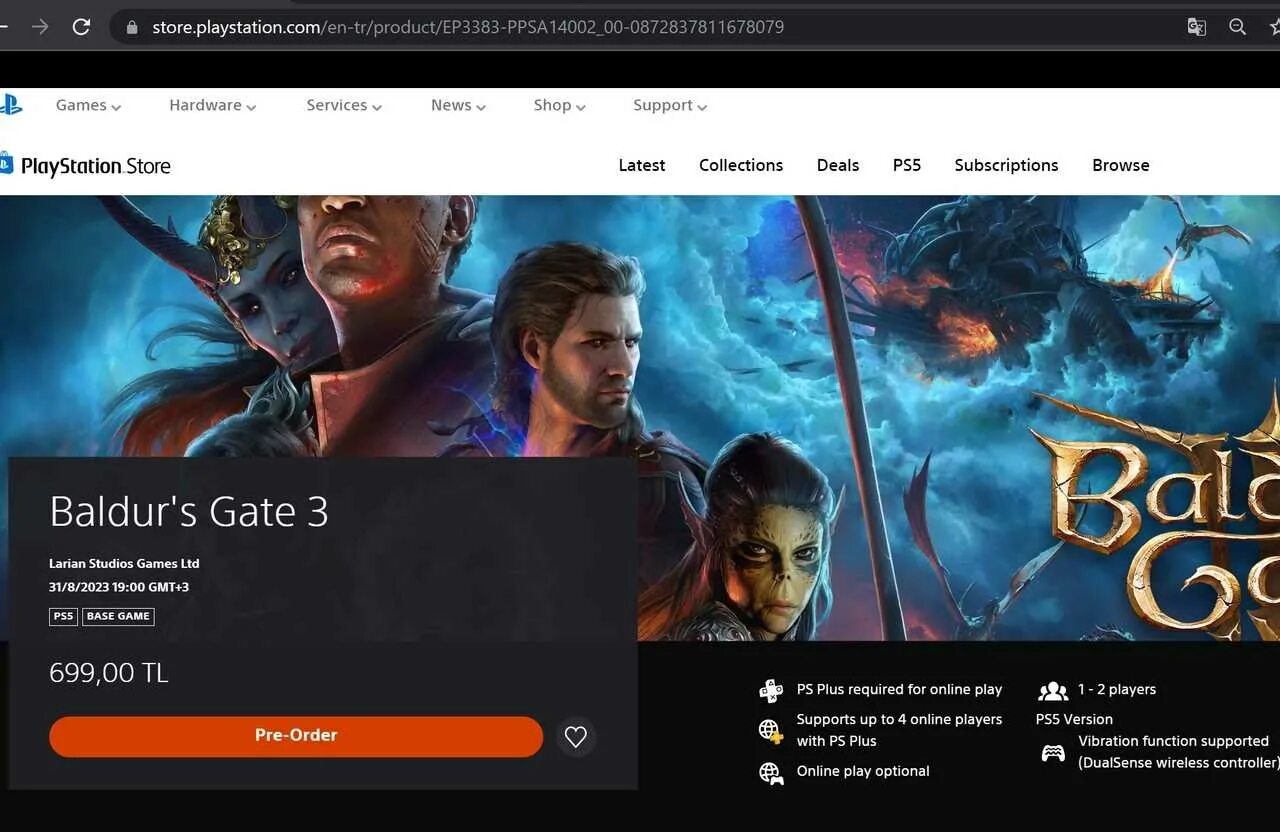Open the Latest store tab
The width and height of the screenshot is (1280, 832).
[x=642, y=165]
